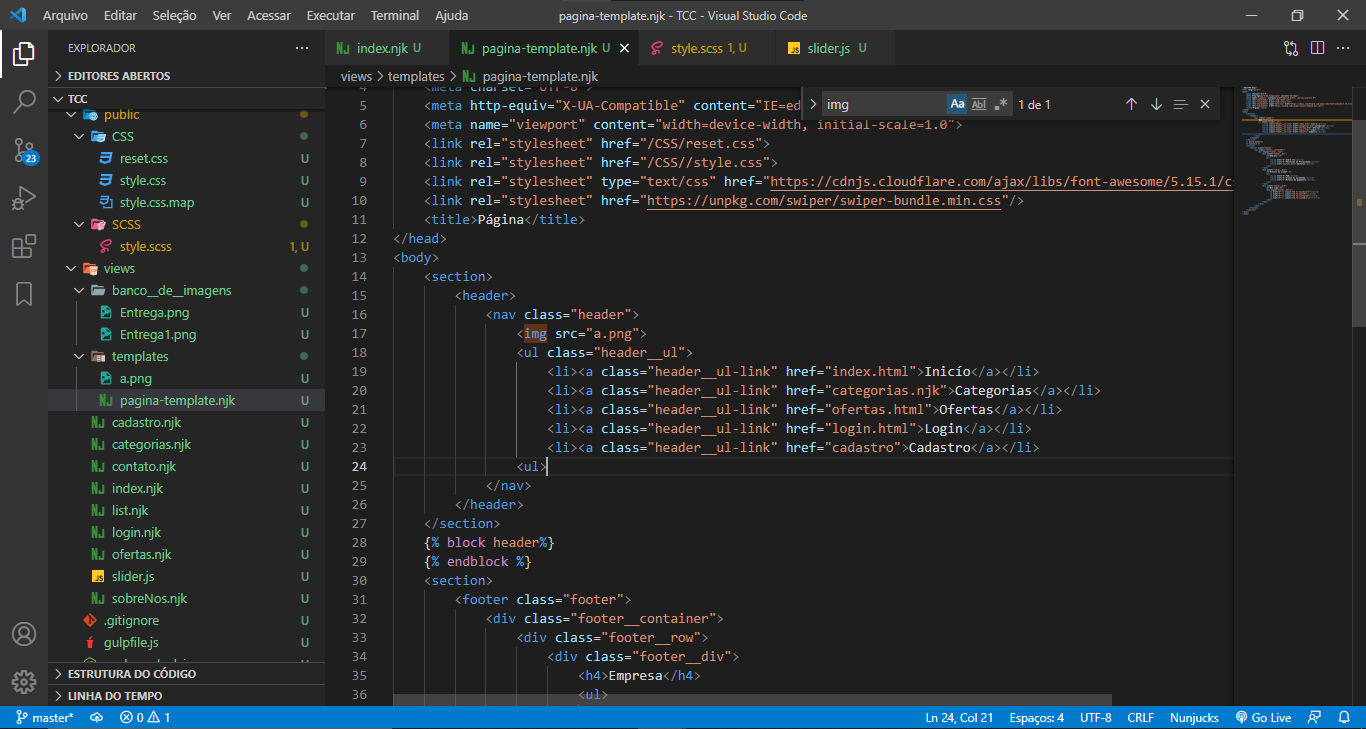This screenshot has width=1366, height=729.
Task: Click the open changes compare icon
Action: click(1291, 48)
